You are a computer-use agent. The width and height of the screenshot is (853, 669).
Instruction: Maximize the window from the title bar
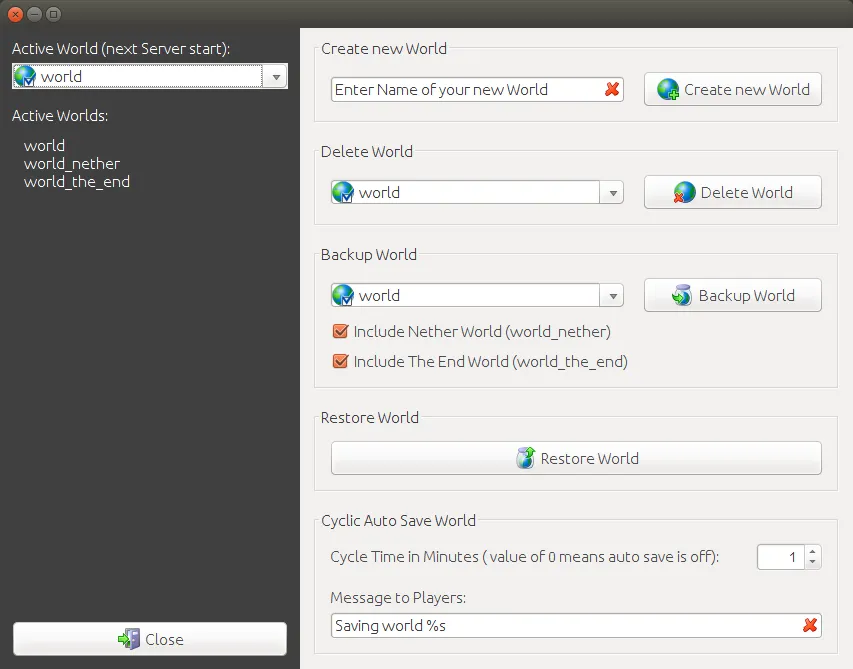point(53,14)
